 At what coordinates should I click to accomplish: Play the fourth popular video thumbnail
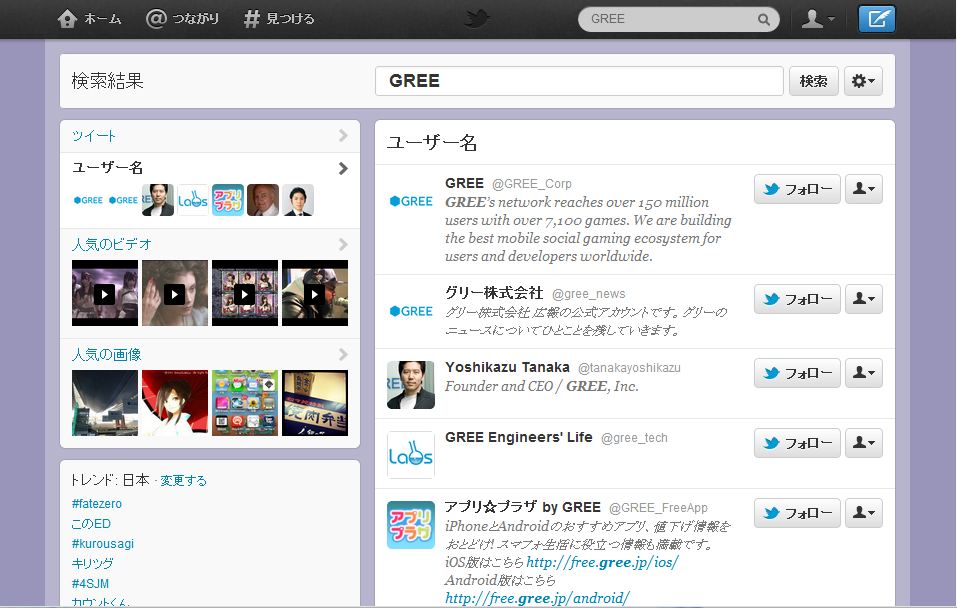[315, 294]
